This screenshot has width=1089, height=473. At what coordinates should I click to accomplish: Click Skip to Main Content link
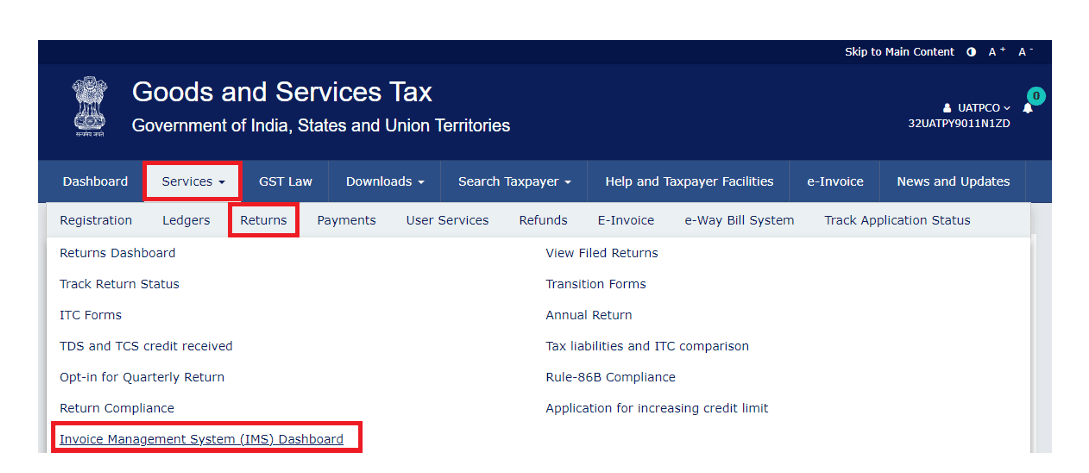(899, 52)
